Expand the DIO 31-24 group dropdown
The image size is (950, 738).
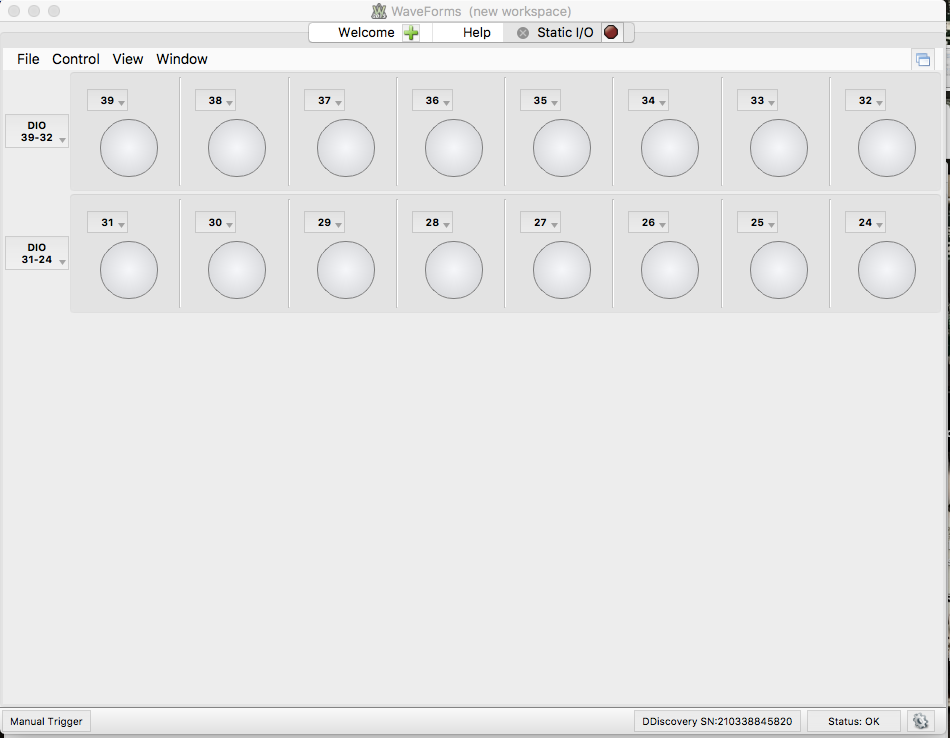pyautogui.click(x=37, y=253)
